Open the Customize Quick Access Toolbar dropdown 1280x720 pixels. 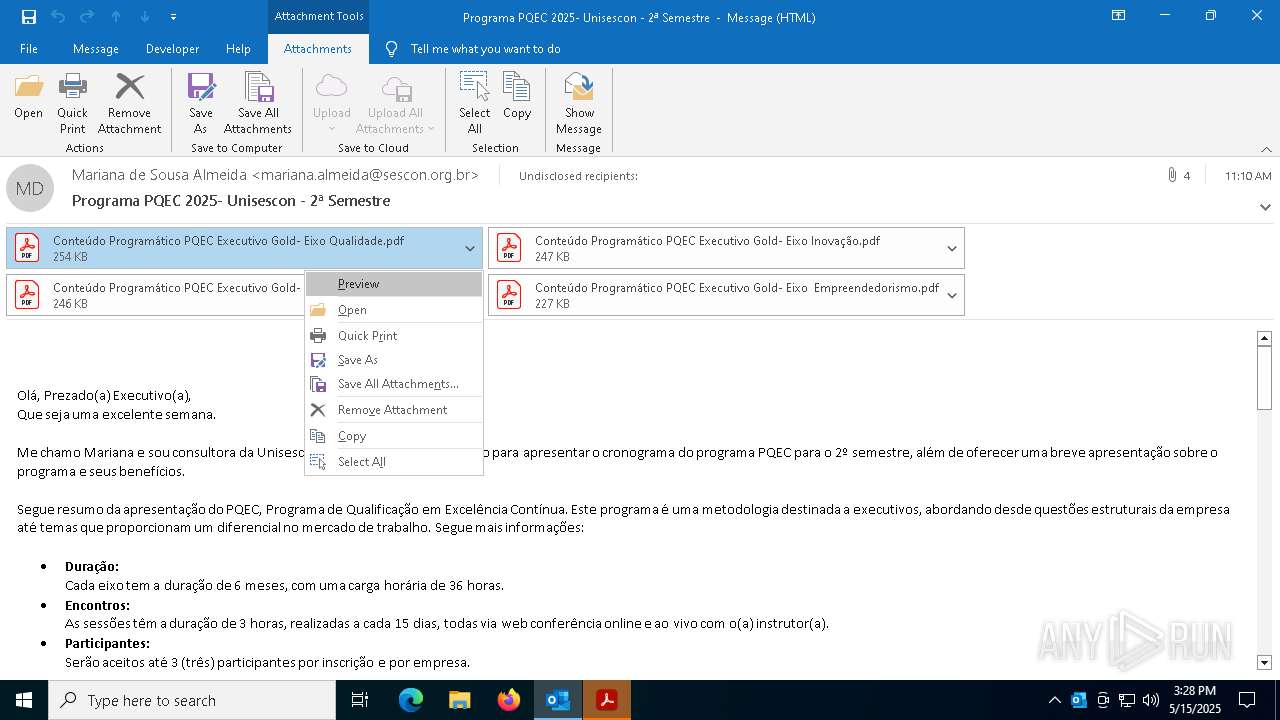tap(173, 17)
